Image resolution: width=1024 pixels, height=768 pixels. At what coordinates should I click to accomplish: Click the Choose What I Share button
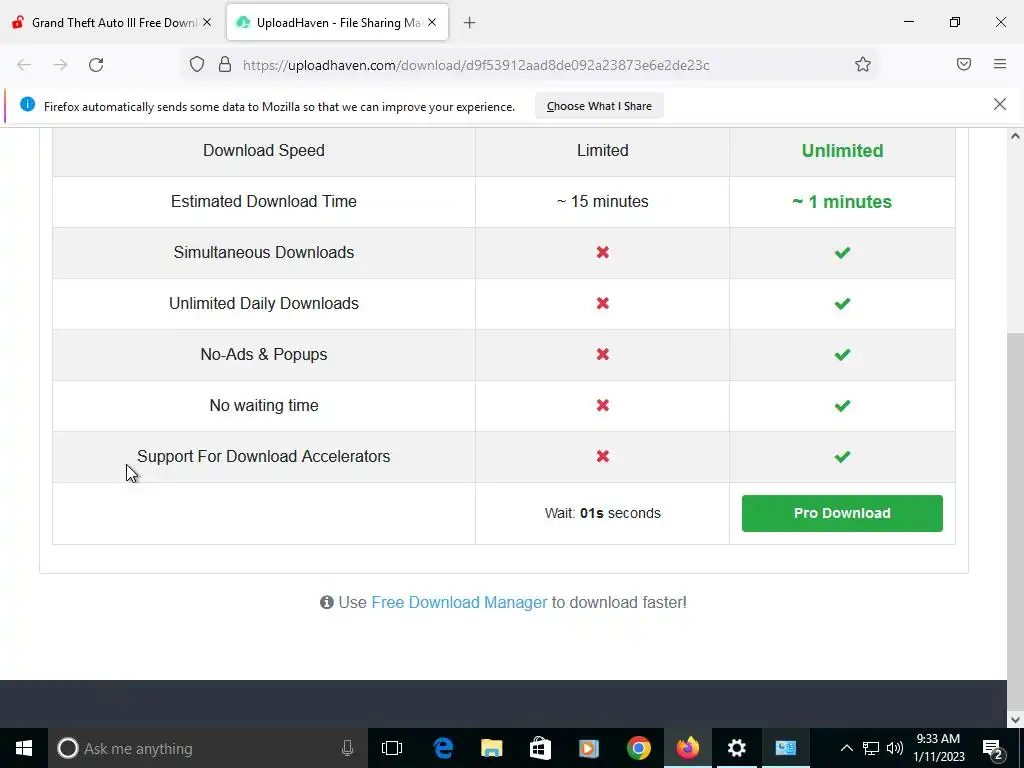[x=599, y=106]
